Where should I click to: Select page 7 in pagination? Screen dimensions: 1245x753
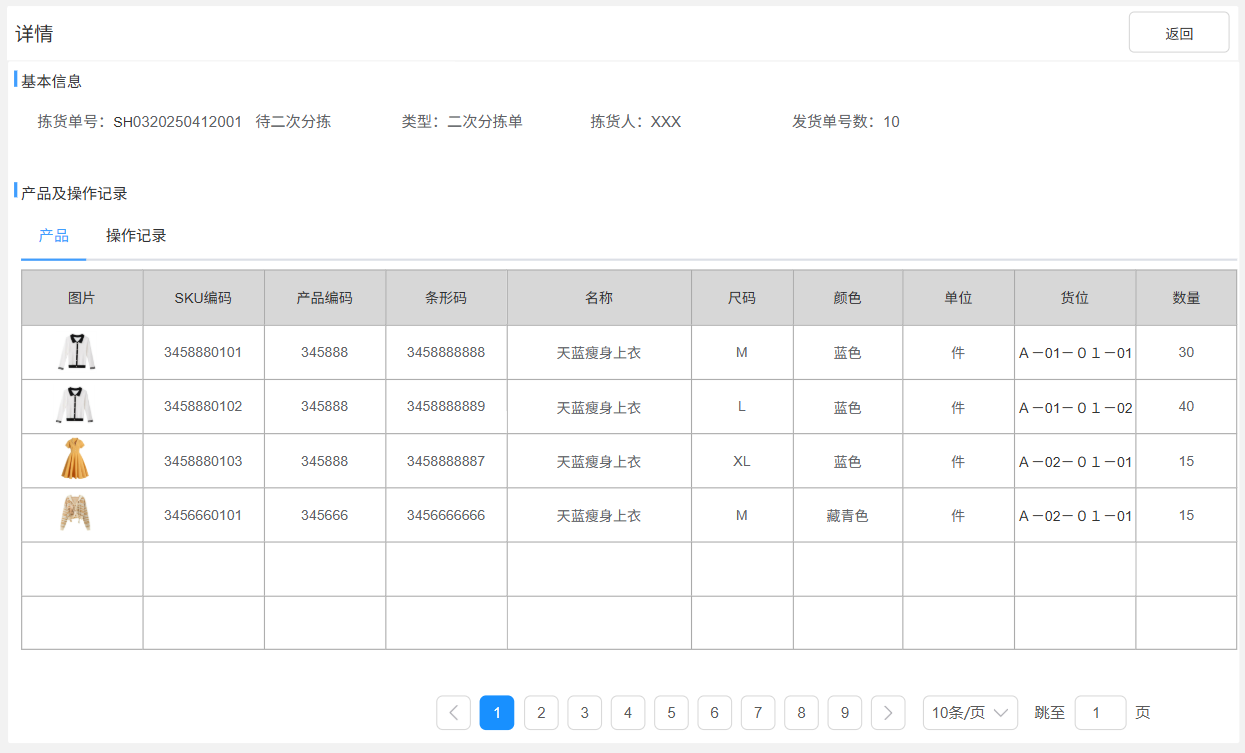click(x=758, y=713)
